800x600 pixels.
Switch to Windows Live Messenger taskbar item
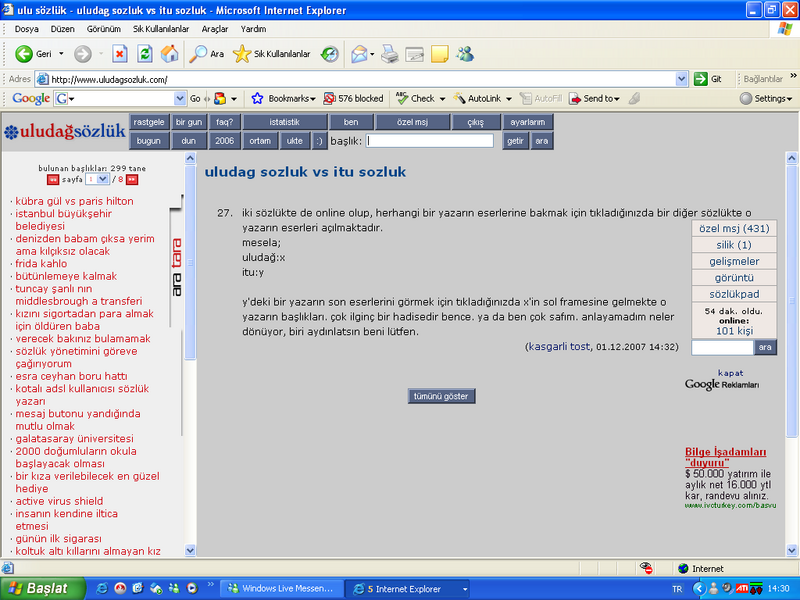tap(281, 589)
